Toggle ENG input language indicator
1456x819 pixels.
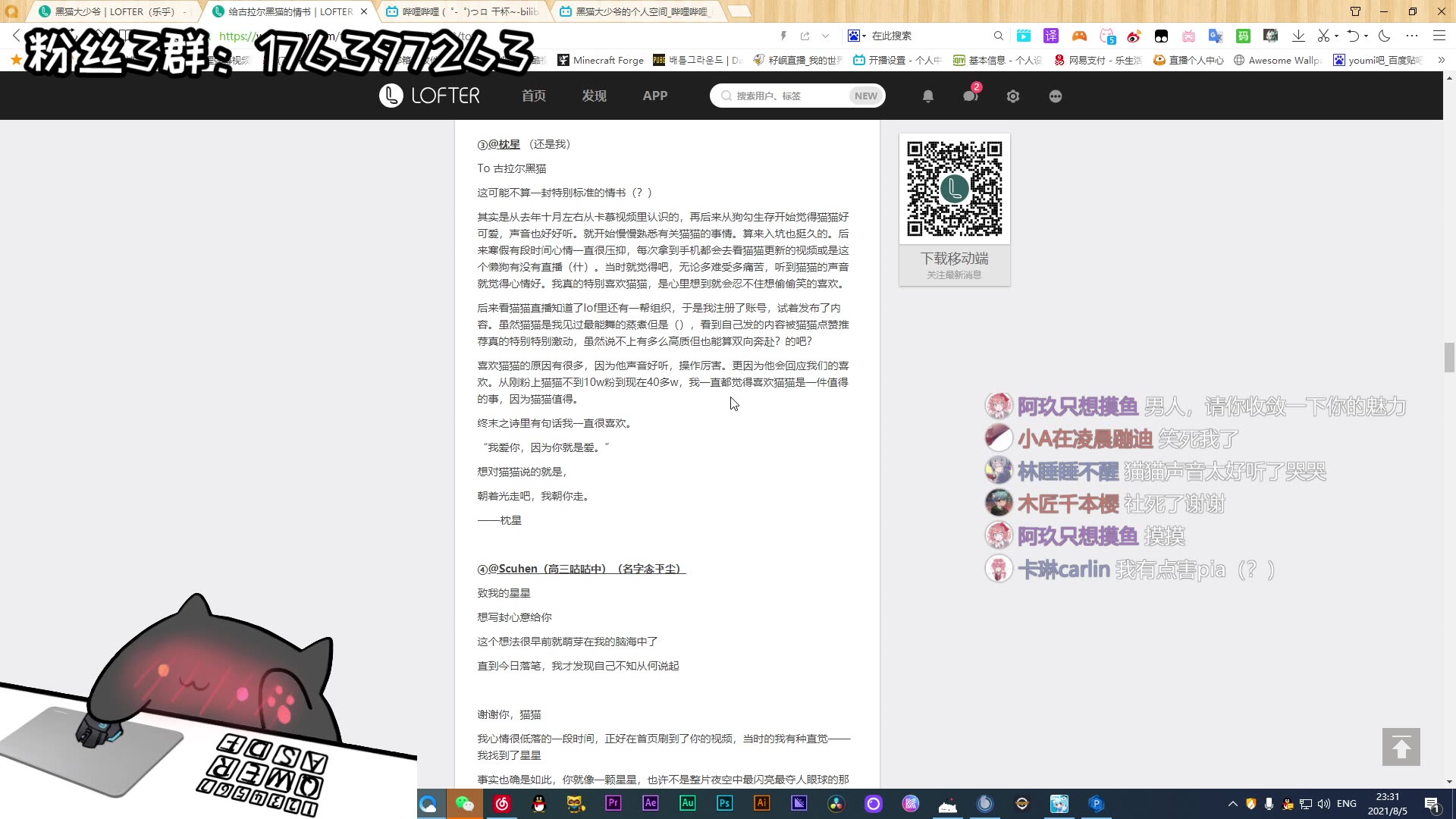tap(1347, 804)
